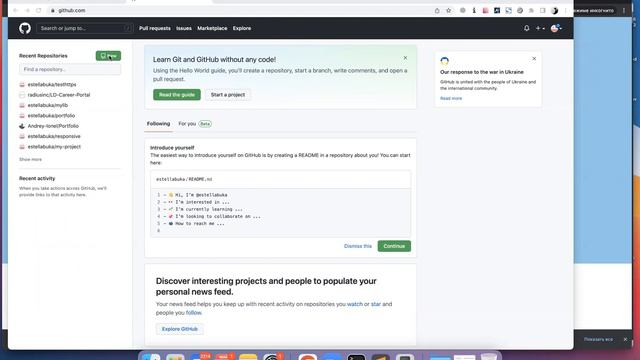640x360 pixels.
Task: Close the bottom-right notification bar
Action: pos(625,339)
